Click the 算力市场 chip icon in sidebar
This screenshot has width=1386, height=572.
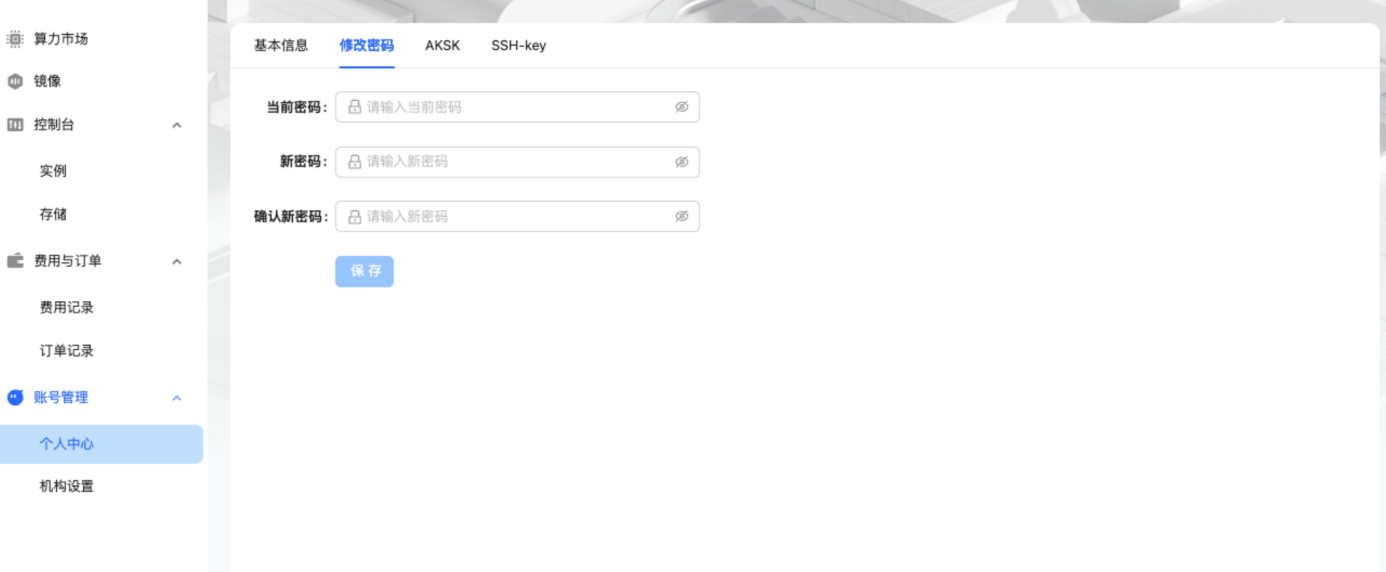15,39
